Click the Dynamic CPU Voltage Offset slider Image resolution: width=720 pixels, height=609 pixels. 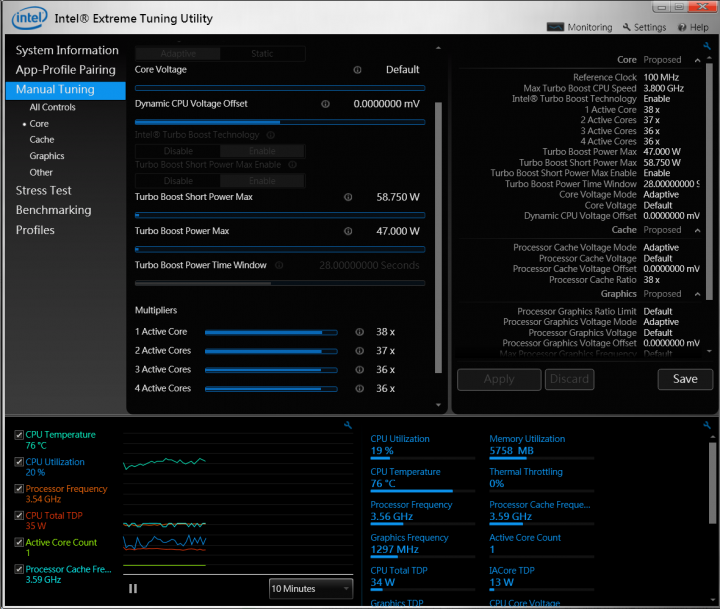(x=280, y=122)
